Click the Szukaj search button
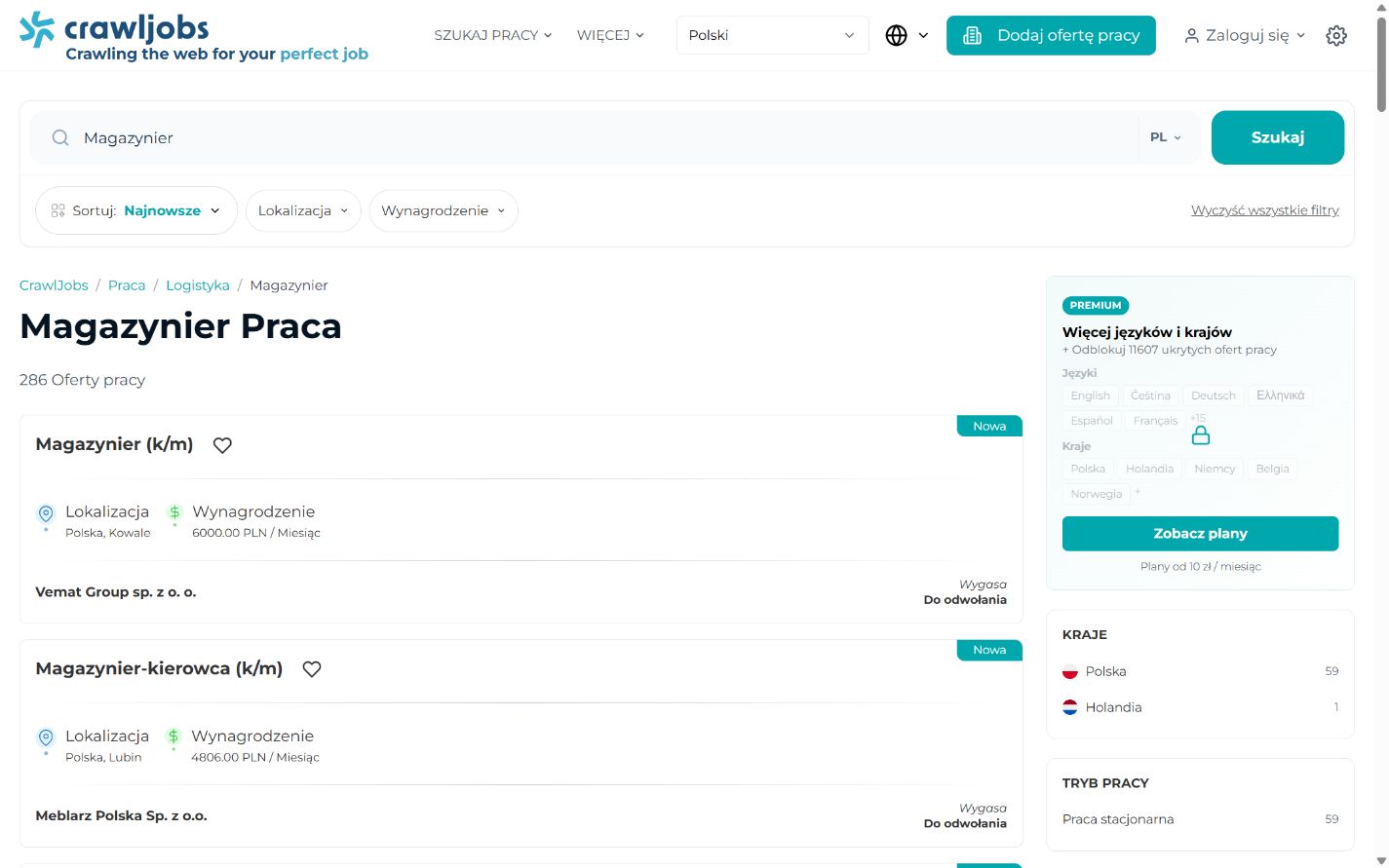 1278,137
